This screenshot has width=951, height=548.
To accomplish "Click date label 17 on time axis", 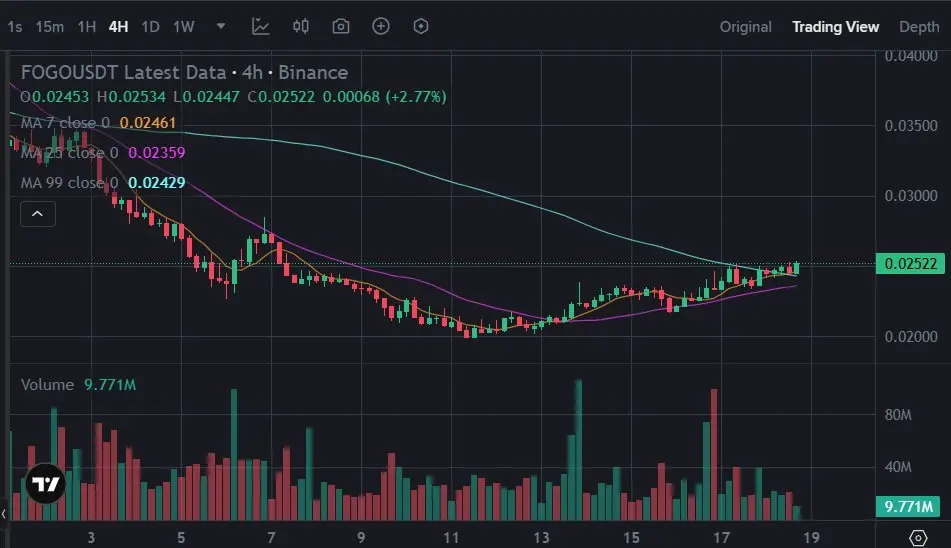I will point(721,537).
